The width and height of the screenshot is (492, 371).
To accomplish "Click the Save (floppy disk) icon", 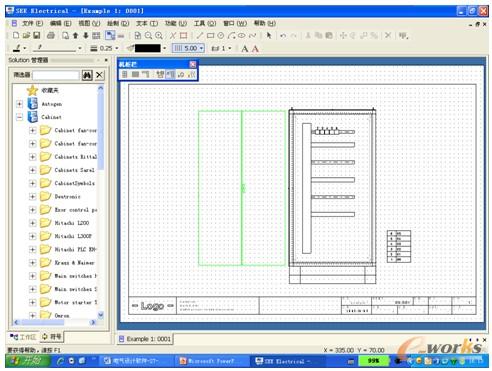I will pos(37,35).
